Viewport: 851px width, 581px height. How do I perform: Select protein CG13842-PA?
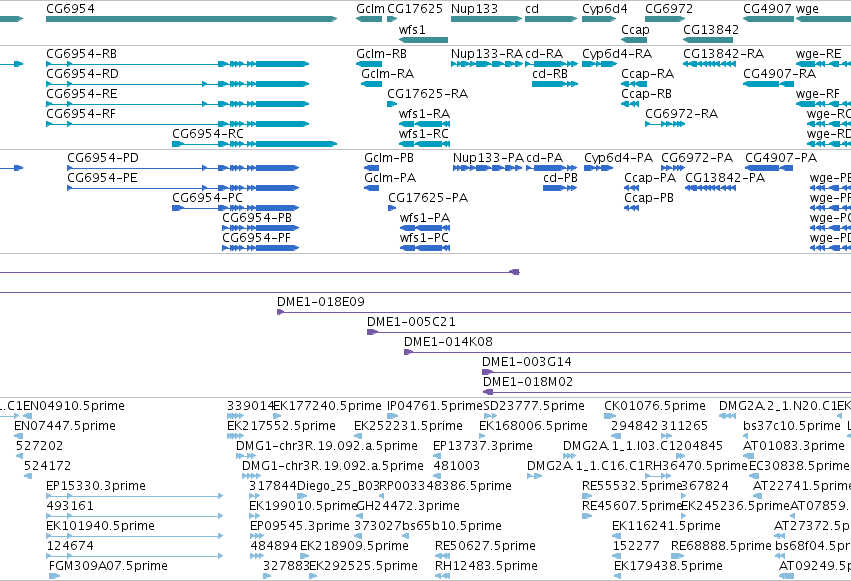point(725,178)
